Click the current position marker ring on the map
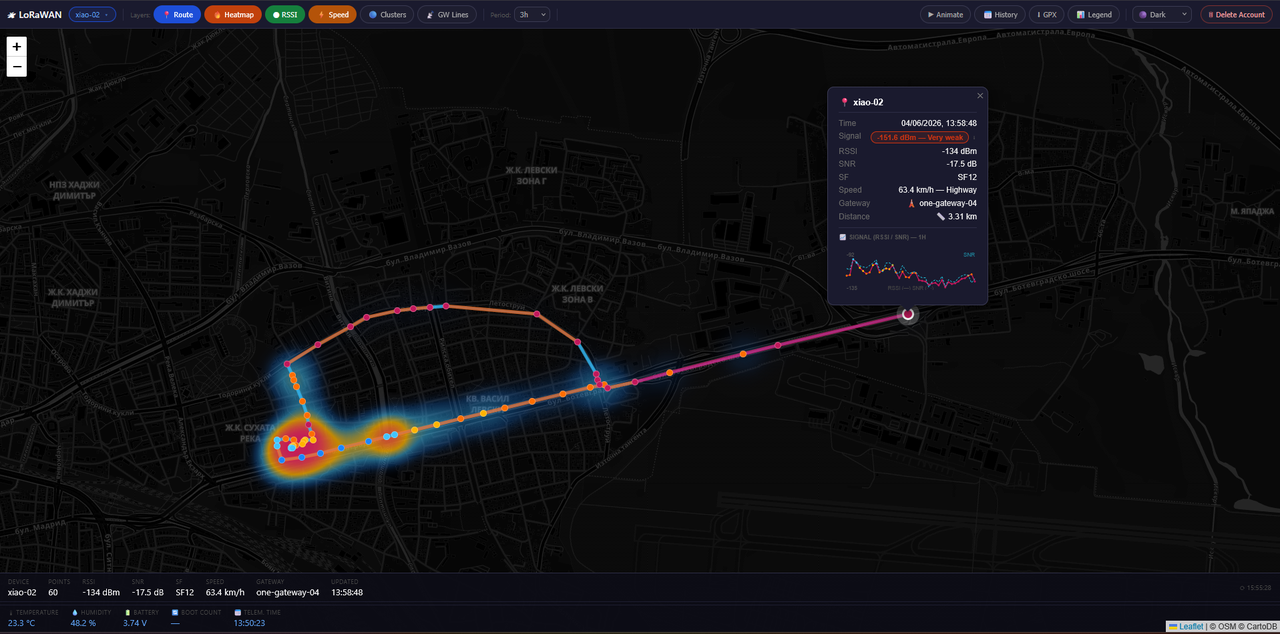Screen dimensions: 1280x634 (908, 314)
